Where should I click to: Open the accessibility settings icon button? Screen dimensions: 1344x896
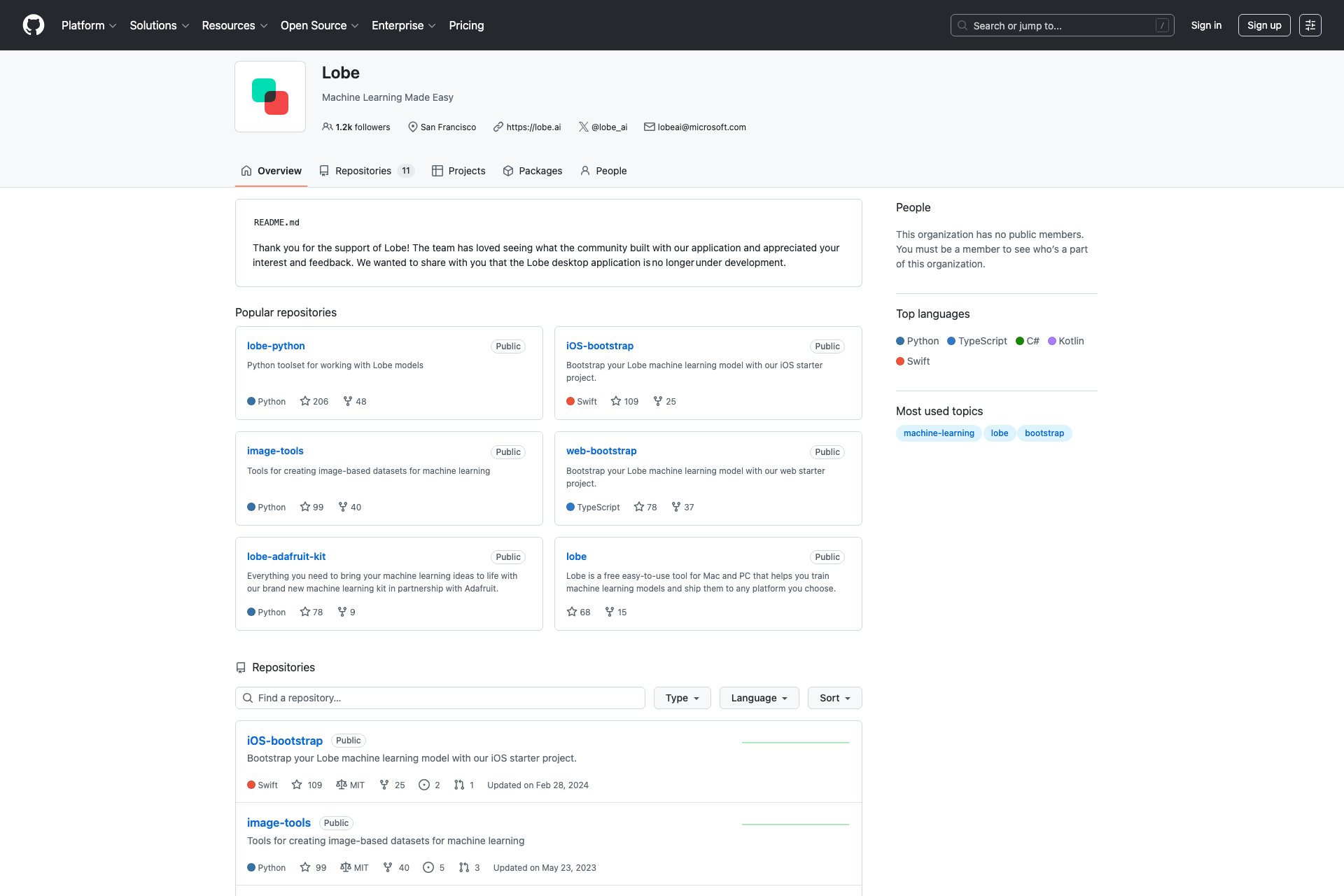tap(1310, 25)
